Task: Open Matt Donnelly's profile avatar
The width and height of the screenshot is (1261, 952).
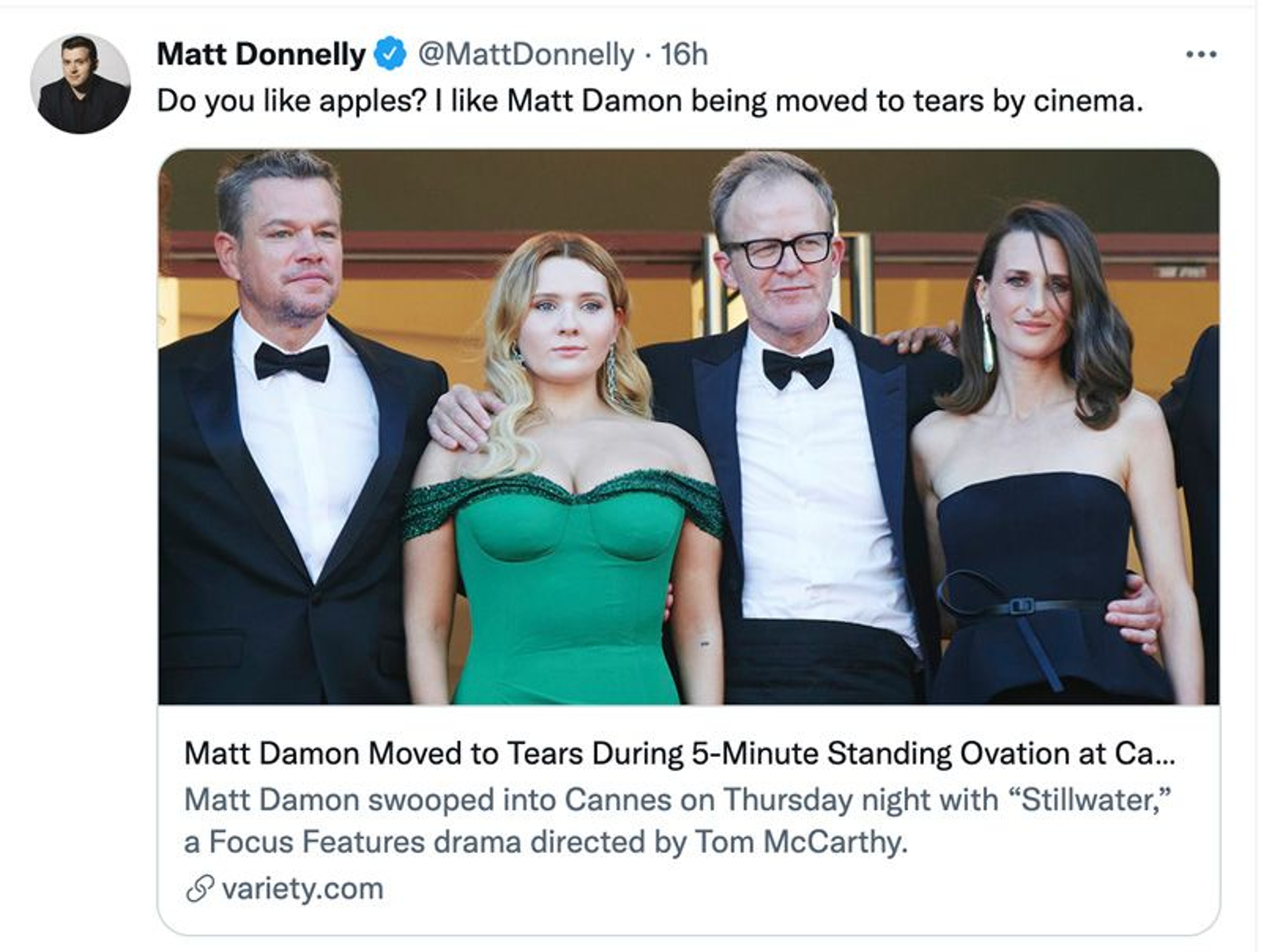Action: click(x=80, y=84)
